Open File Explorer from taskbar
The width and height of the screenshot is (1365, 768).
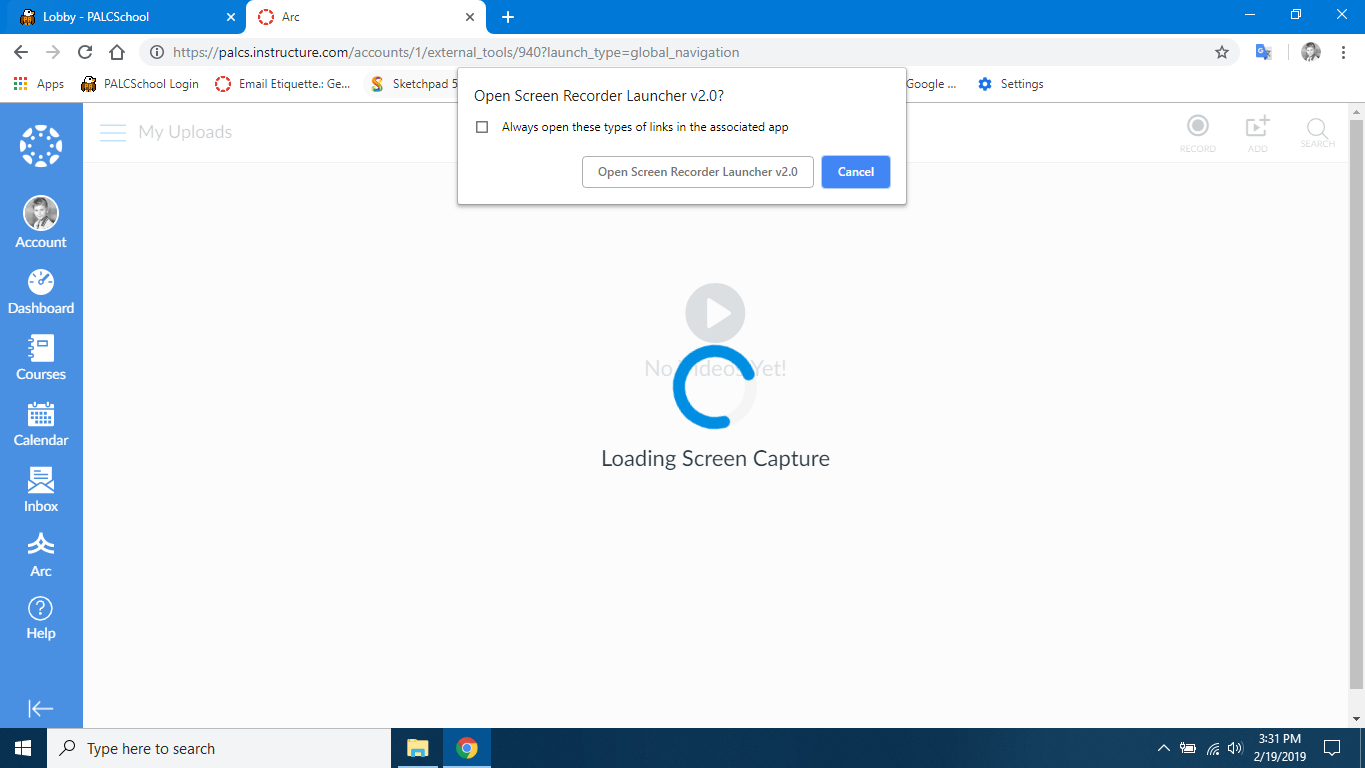point(418,748)
